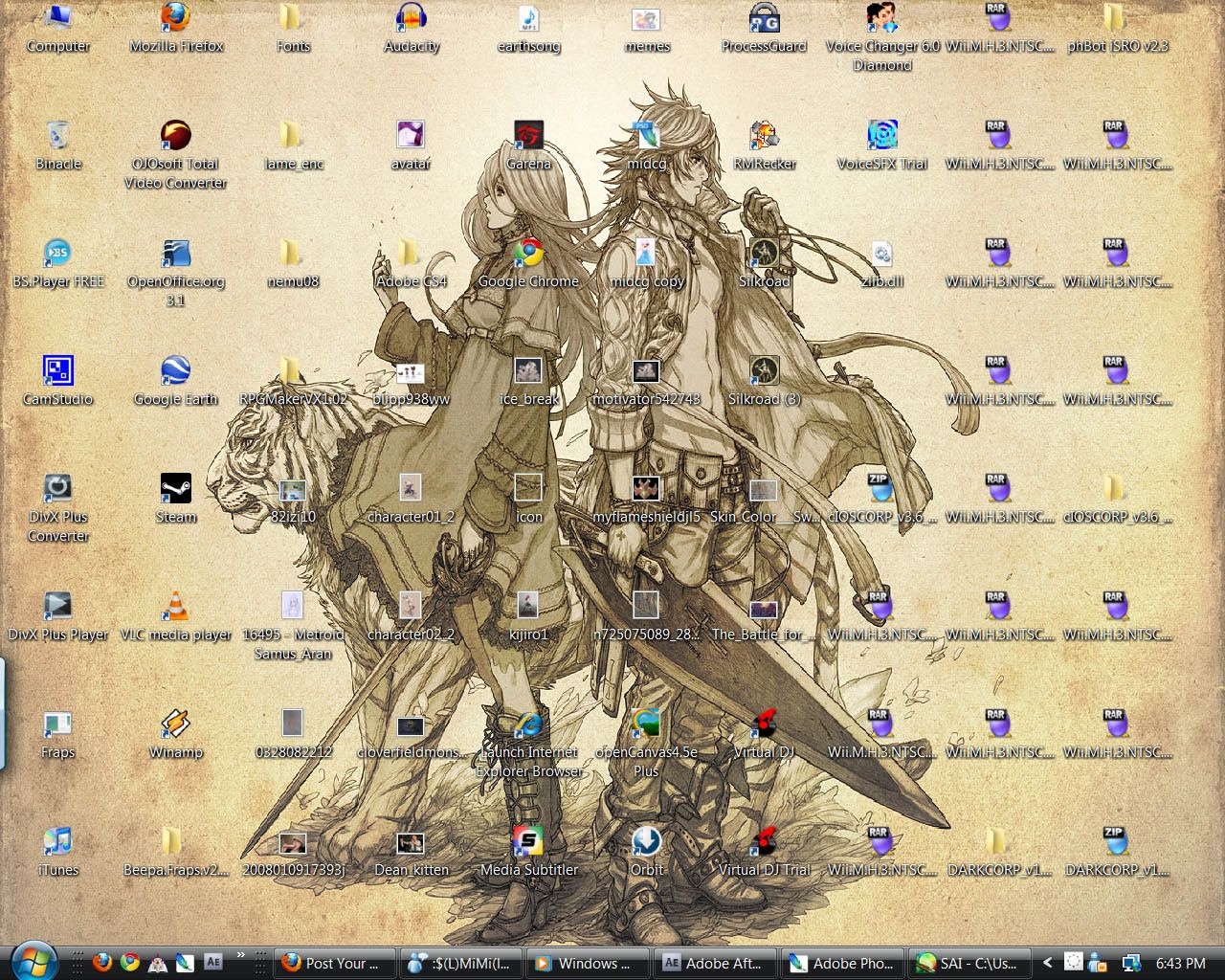Click Launch Internet Explorer Browser shortcut
The image size is (1225, 980).
(529, 744)
